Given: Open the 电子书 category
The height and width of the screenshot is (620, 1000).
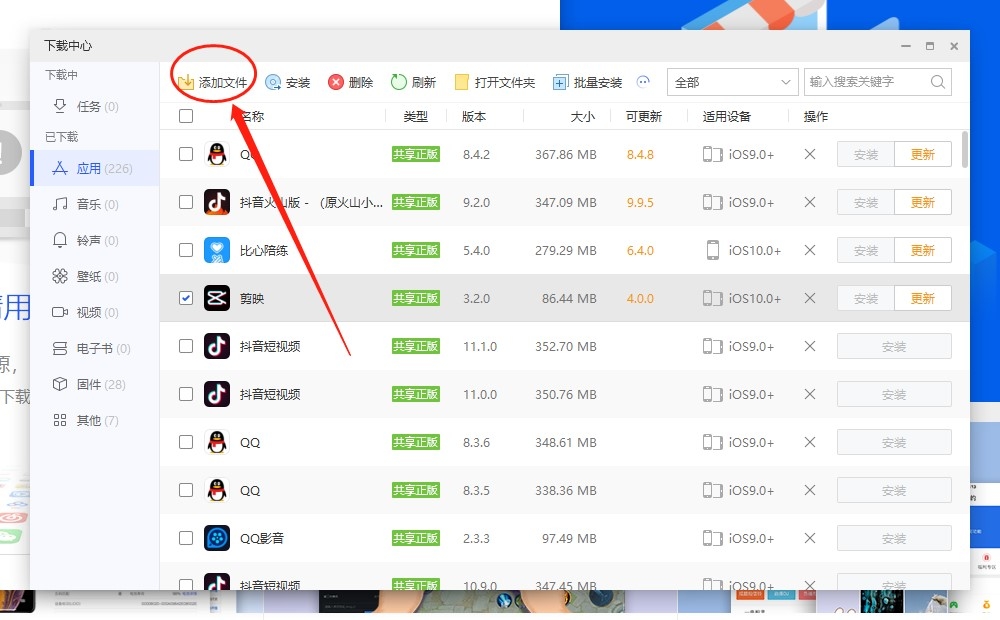Looking at the screenshot, I should click(94, 348).
